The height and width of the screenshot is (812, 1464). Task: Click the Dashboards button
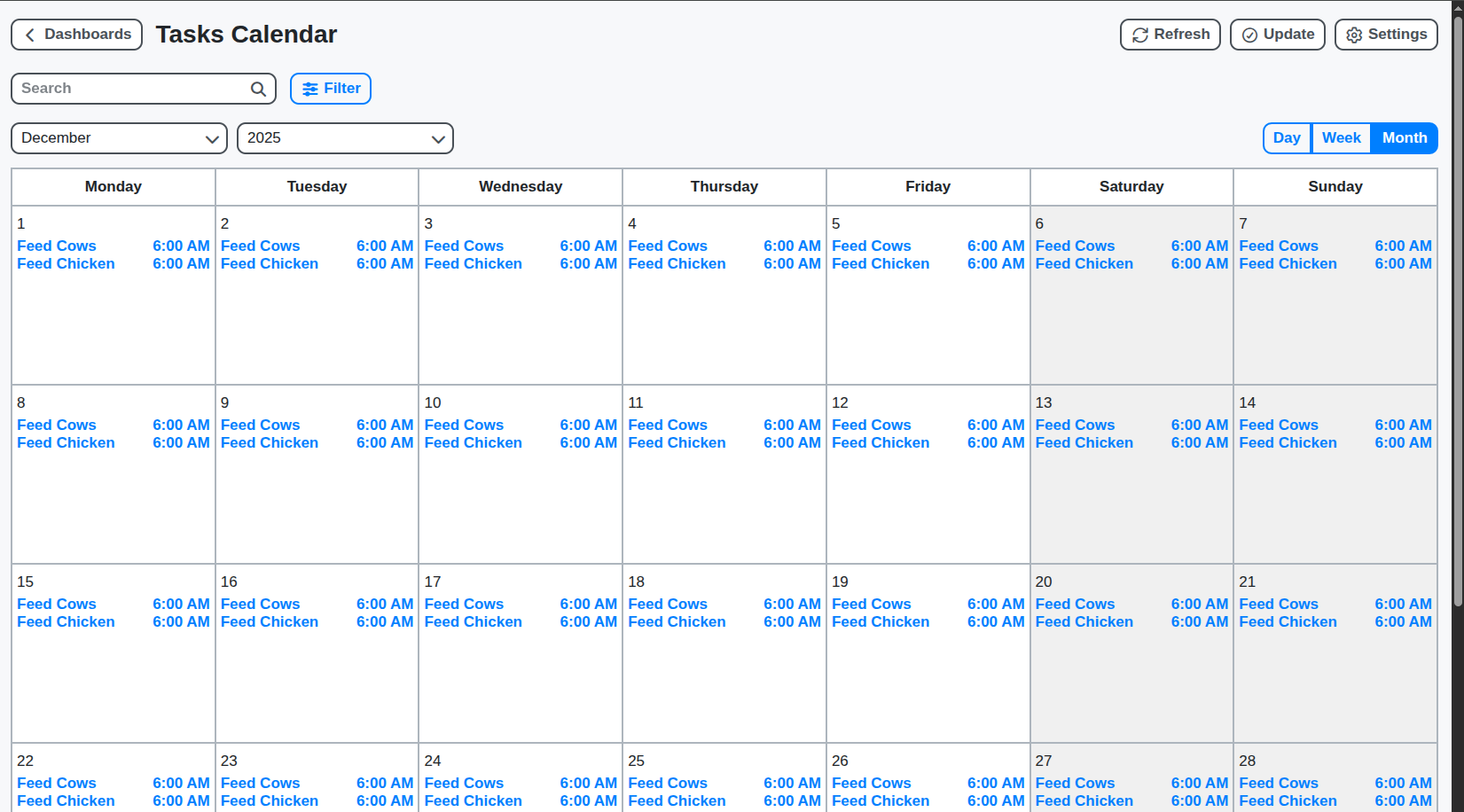point(76,35)
